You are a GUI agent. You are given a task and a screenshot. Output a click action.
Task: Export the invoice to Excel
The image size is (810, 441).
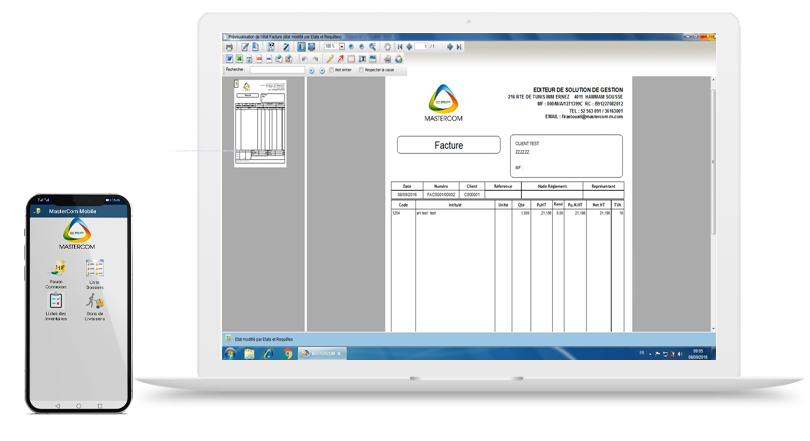(x=238, y=59)
